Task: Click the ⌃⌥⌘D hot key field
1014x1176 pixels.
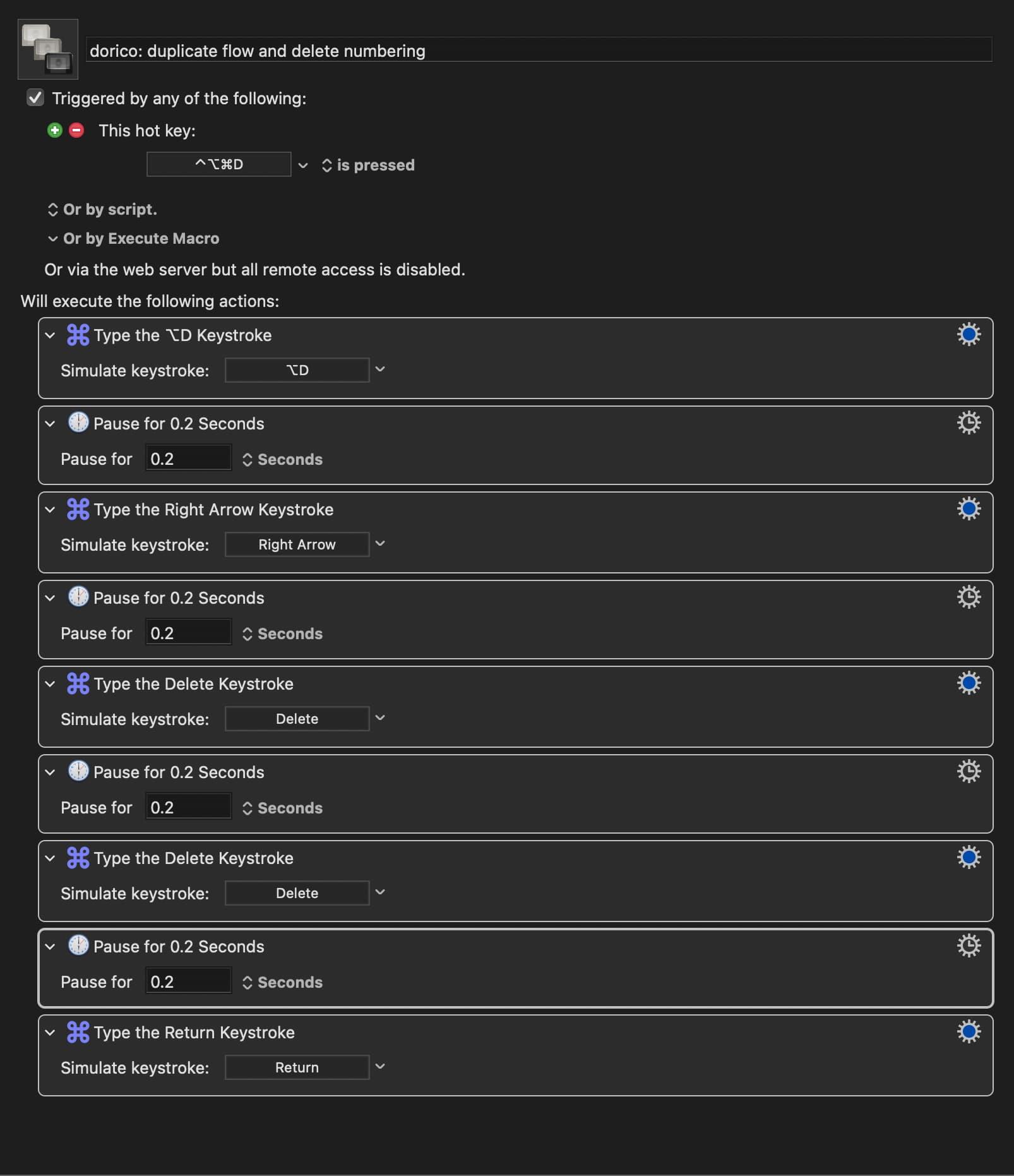Action: 219,164
